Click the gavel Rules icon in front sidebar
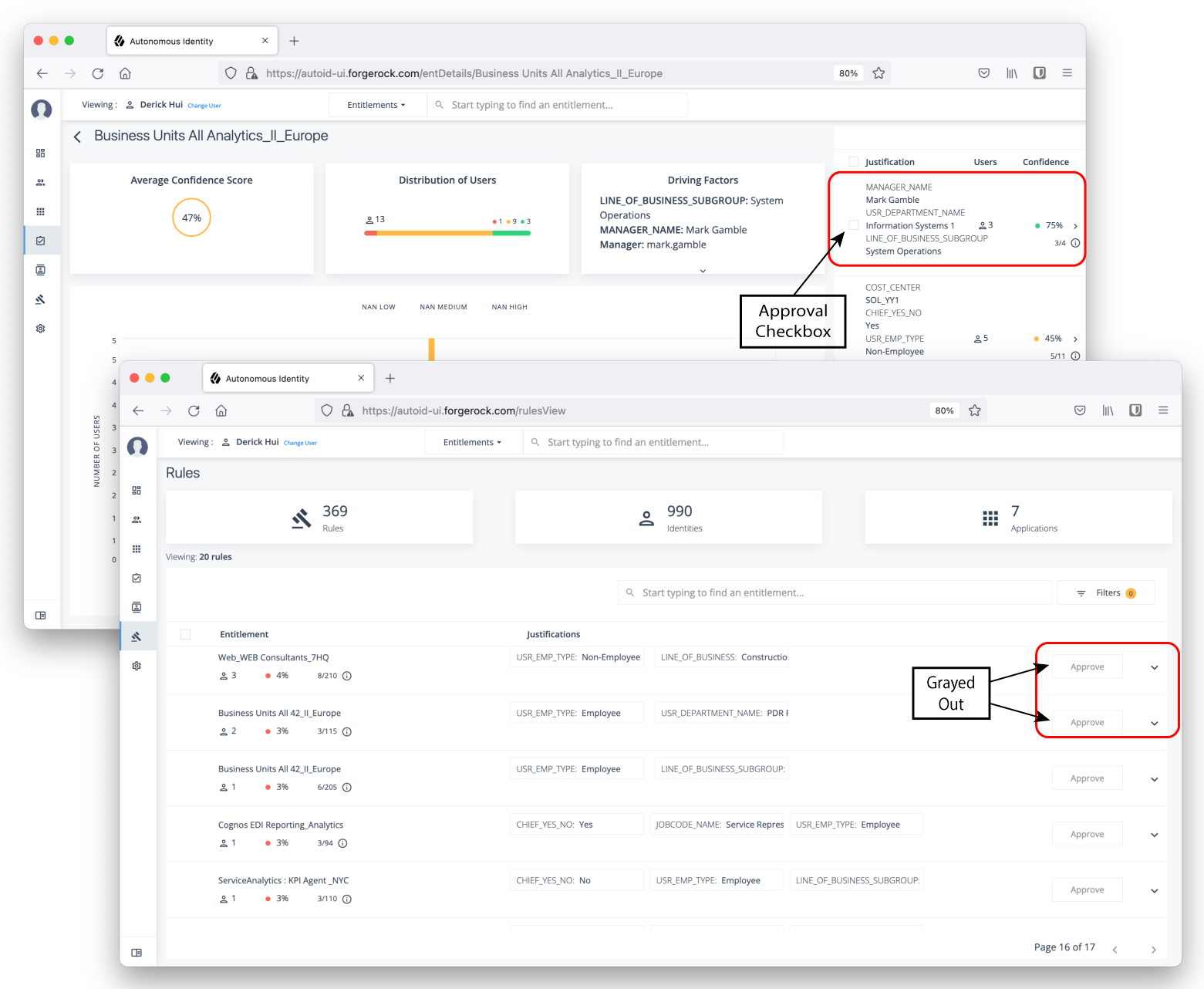 [x=137, y=636]
